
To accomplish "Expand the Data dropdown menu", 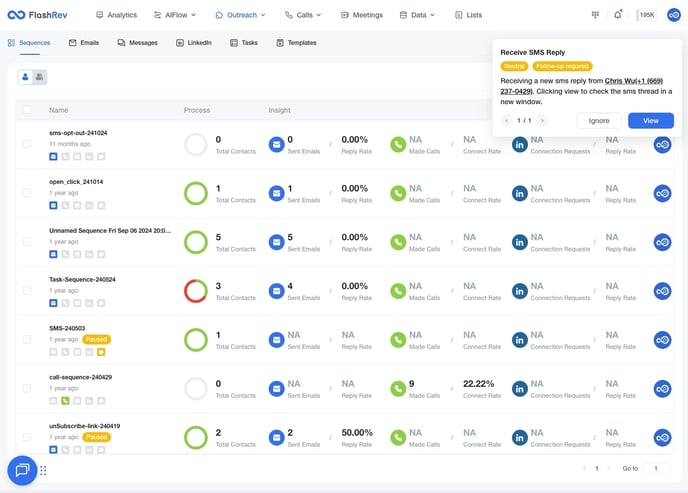I will tap(418, 15).
